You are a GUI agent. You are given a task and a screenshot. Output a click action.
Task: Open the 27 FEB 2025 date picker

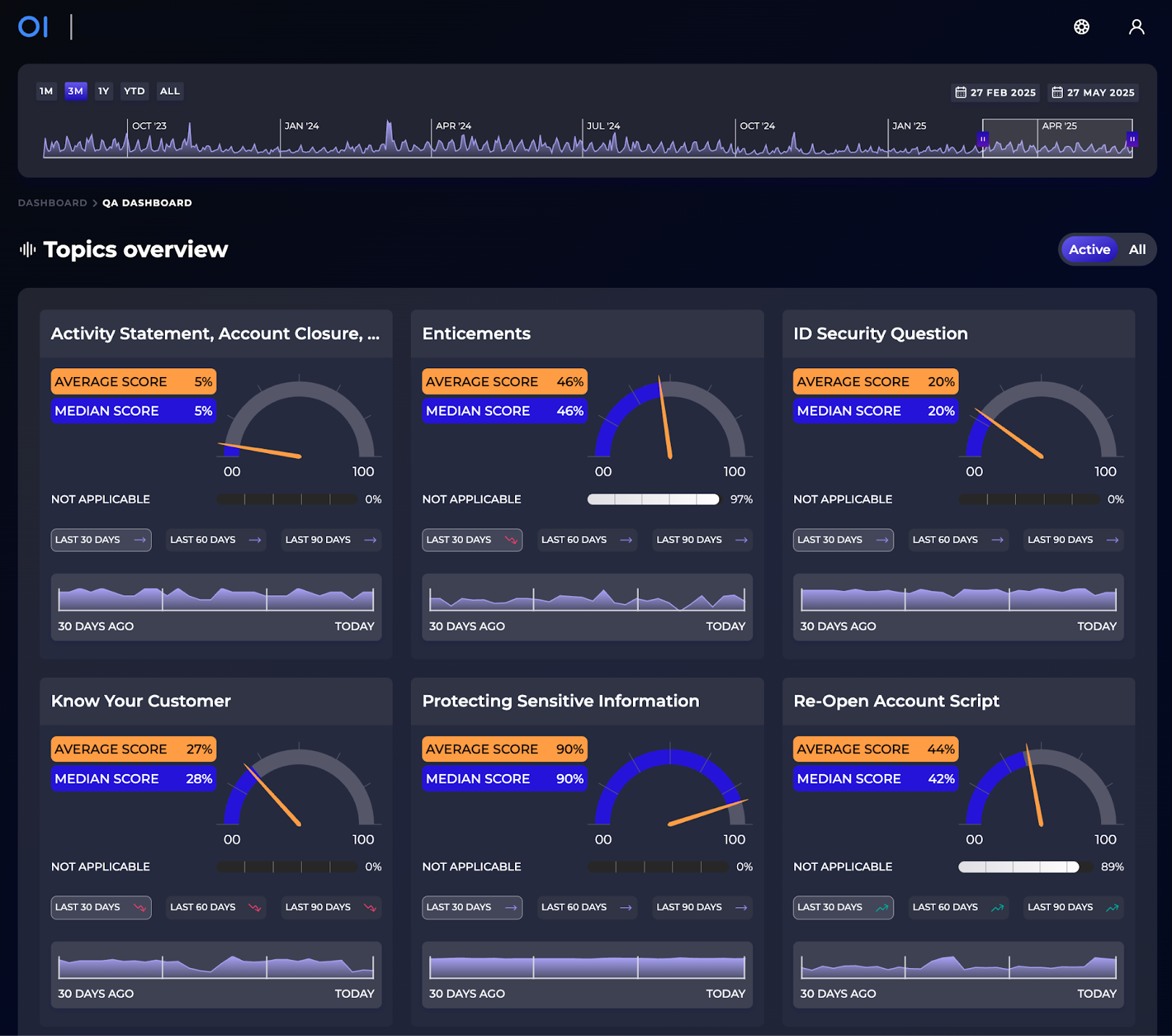(995, 92)
